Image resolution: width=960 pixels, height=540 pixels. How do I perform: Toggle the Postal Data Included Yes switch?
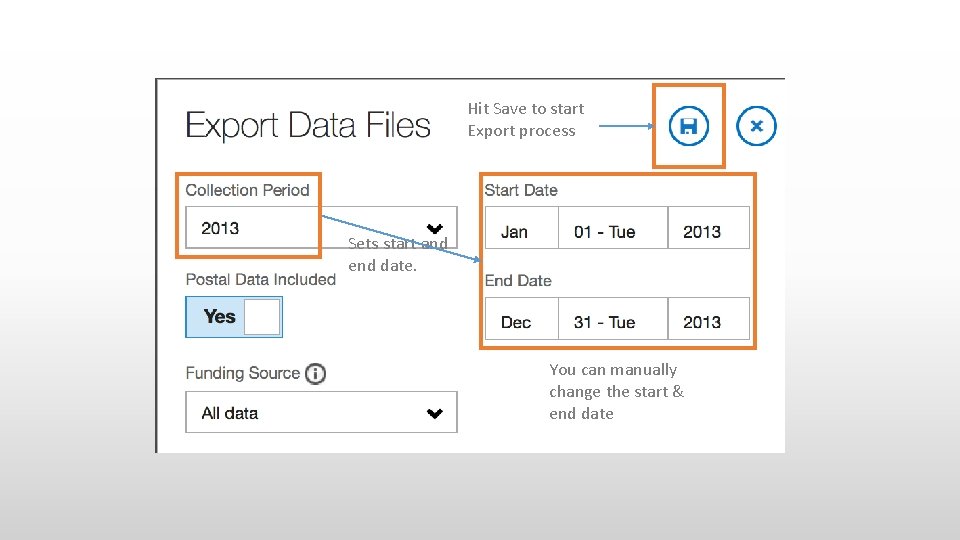tap(234, 317)
